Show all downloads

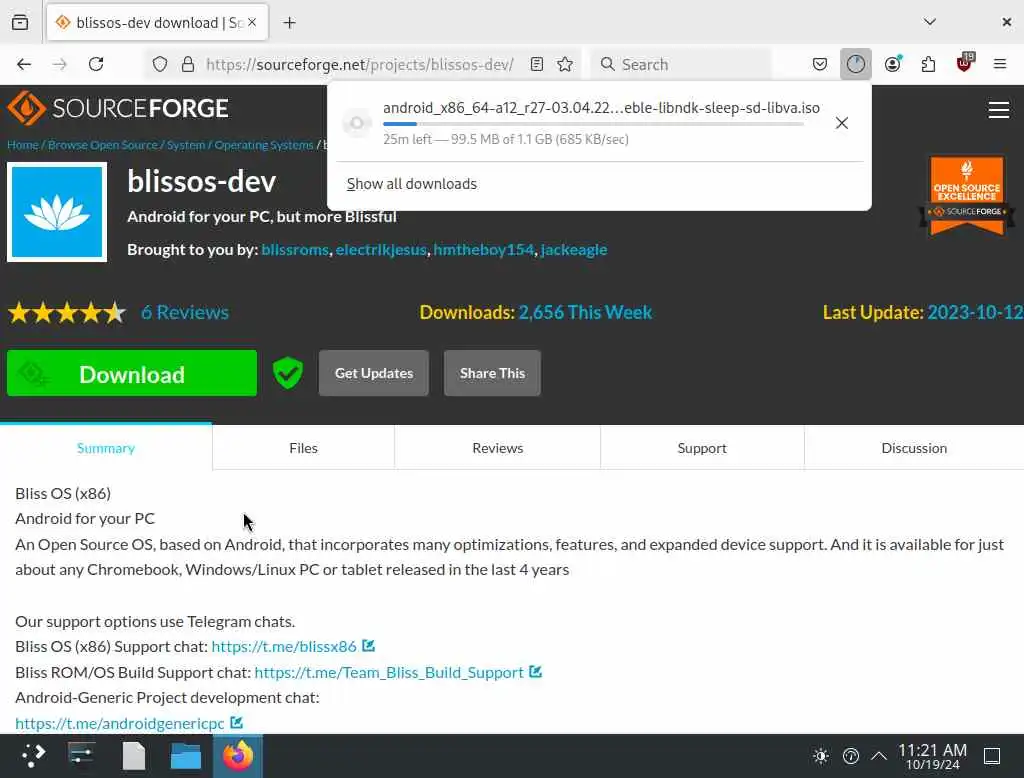(x=411, y=184)
